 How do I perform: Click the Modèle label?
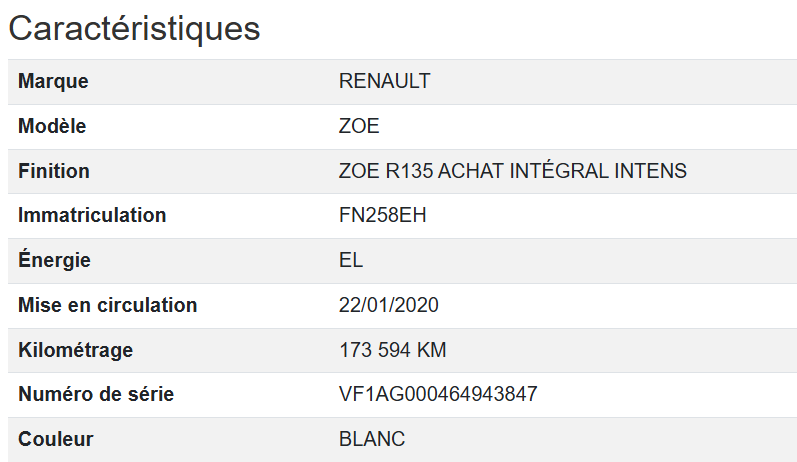pos(52,127)
